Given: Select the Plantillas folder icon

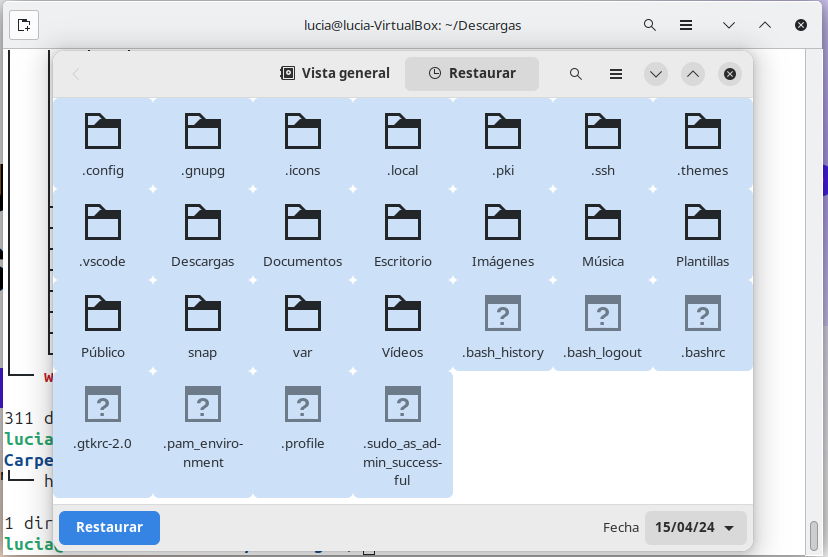Looking at the screenshot, I should (x=702, y=222).
